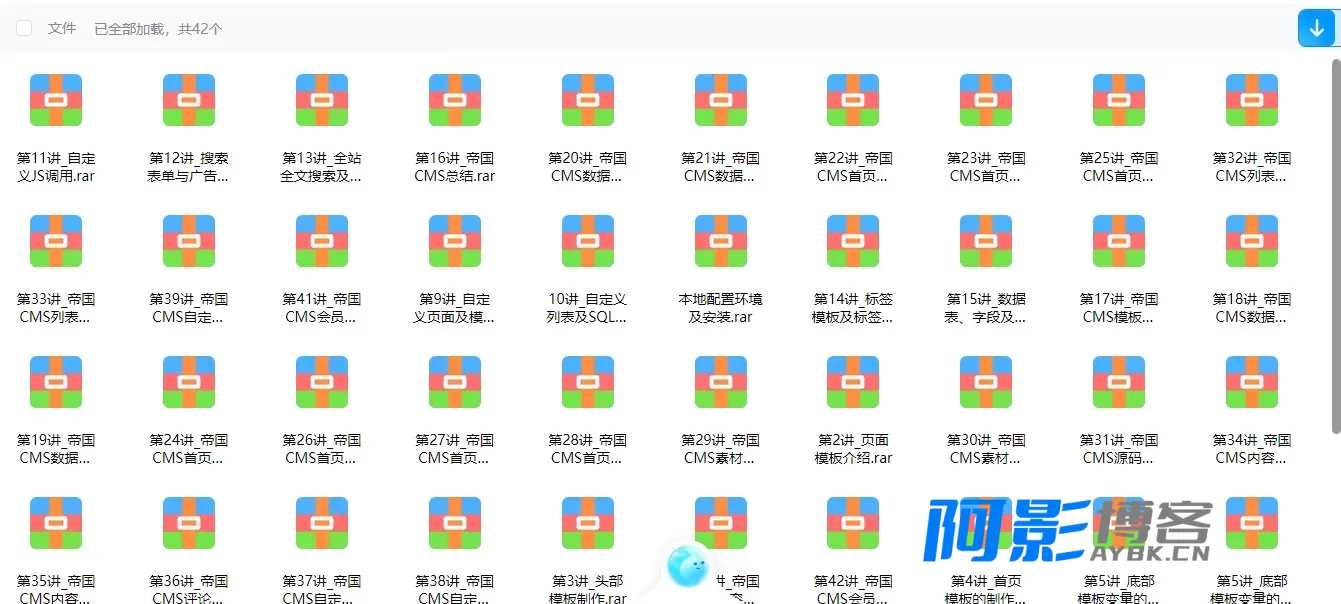Image resolution: width=1341 pixels, height=604 pixels.
Task: Click the file name 第28讲_帝国CMS首页
Action: (588, 449)
